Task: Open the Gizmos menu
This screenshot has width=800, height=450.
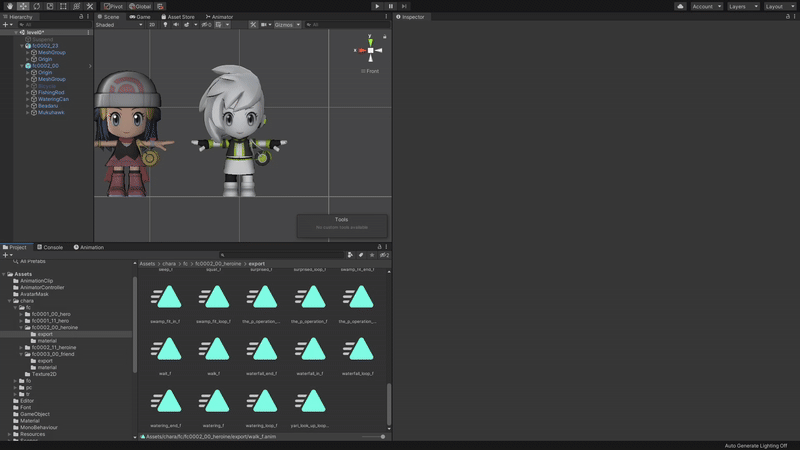Action: click(288, 24)
